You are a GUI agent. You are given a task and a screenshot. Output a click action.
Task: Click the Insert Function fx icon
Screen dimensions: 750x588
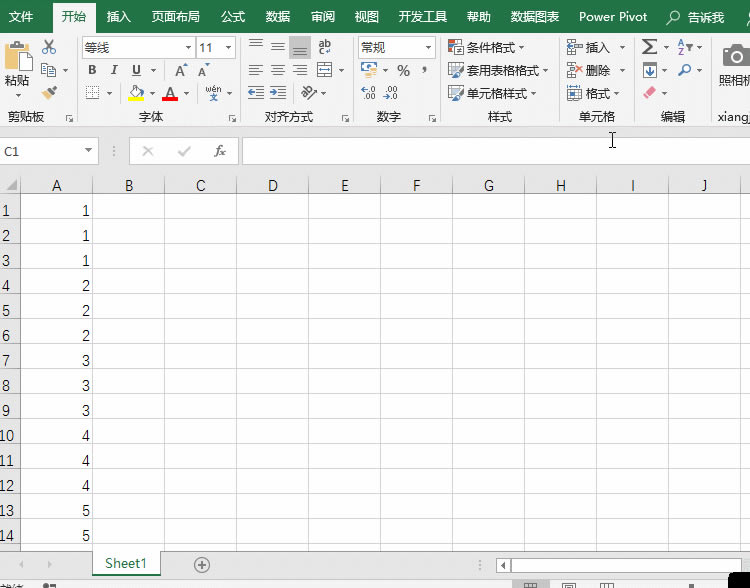[220, 151]
